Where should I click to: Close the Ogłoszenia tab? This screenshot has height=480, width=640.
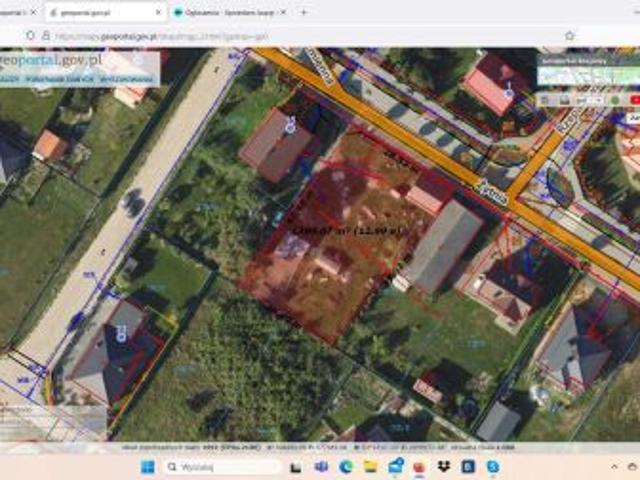tap(283, 13)
